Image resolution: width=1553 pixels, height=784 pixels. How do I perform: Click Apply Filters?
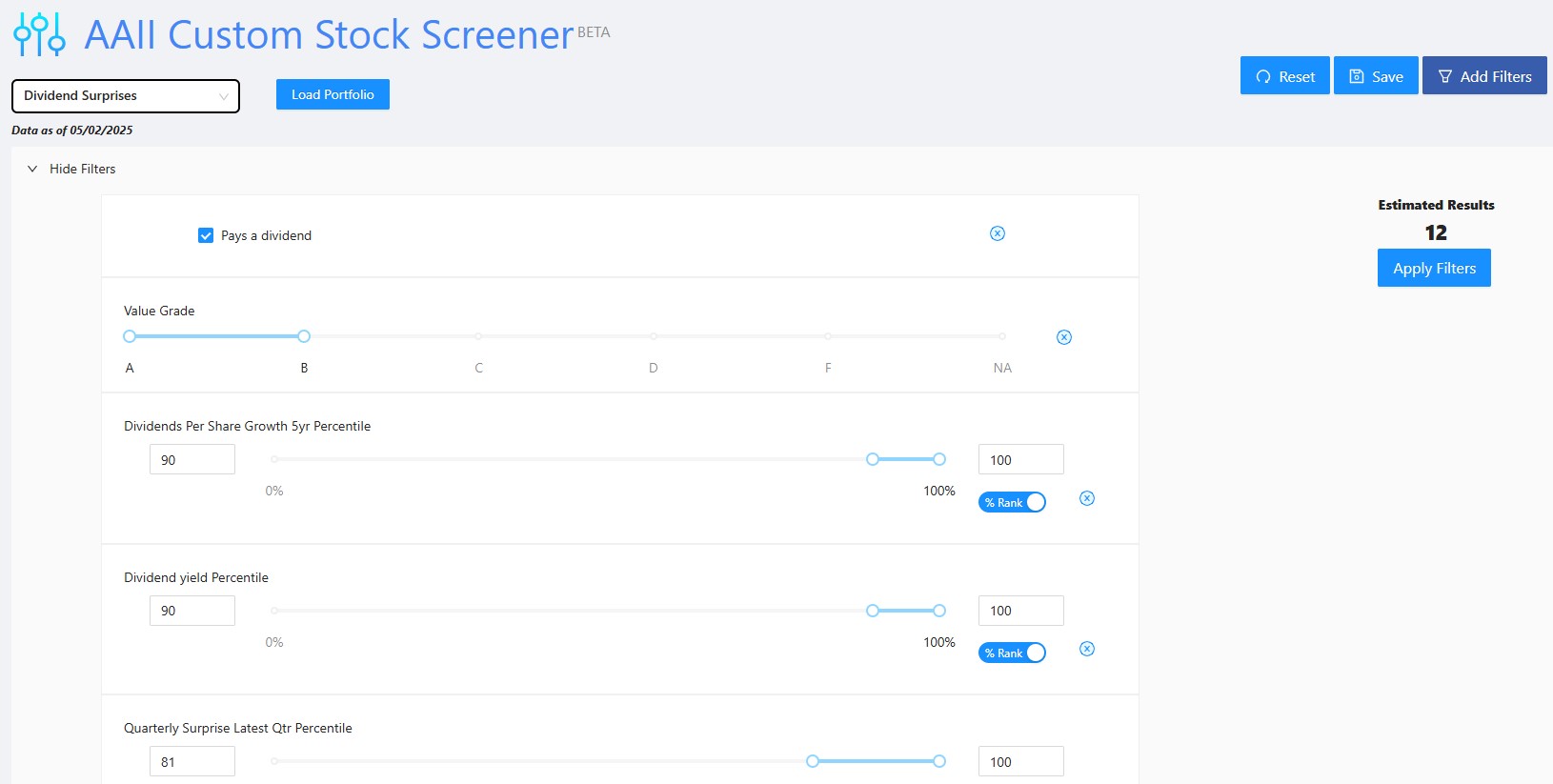1434,269
